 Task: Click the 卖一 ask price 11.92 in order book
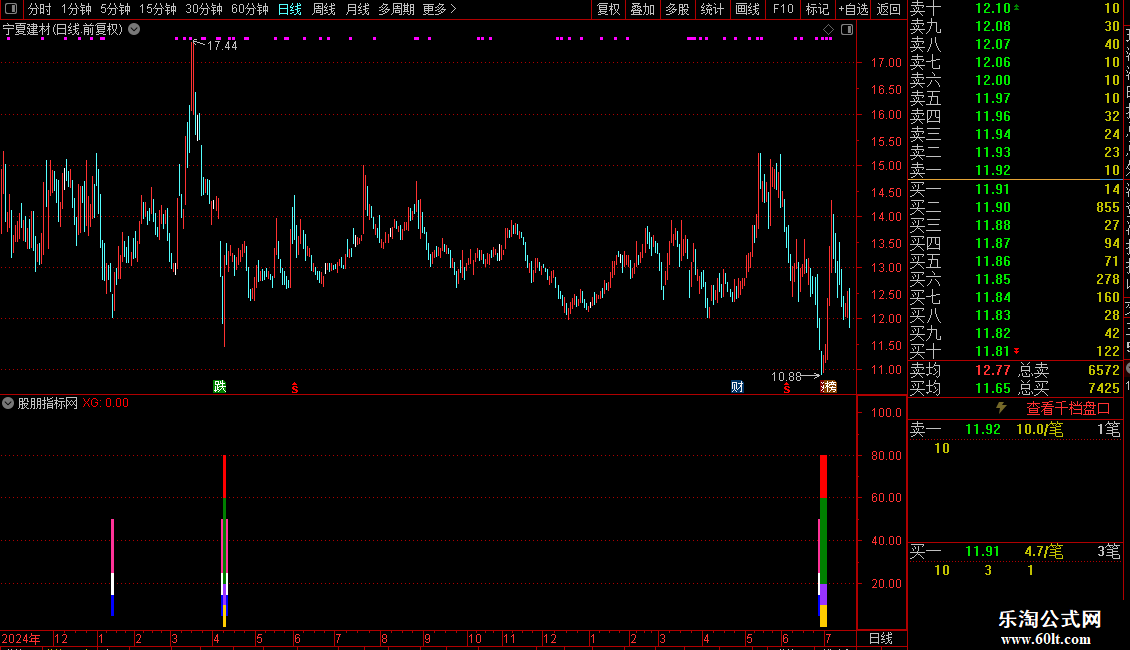(992, 170)
